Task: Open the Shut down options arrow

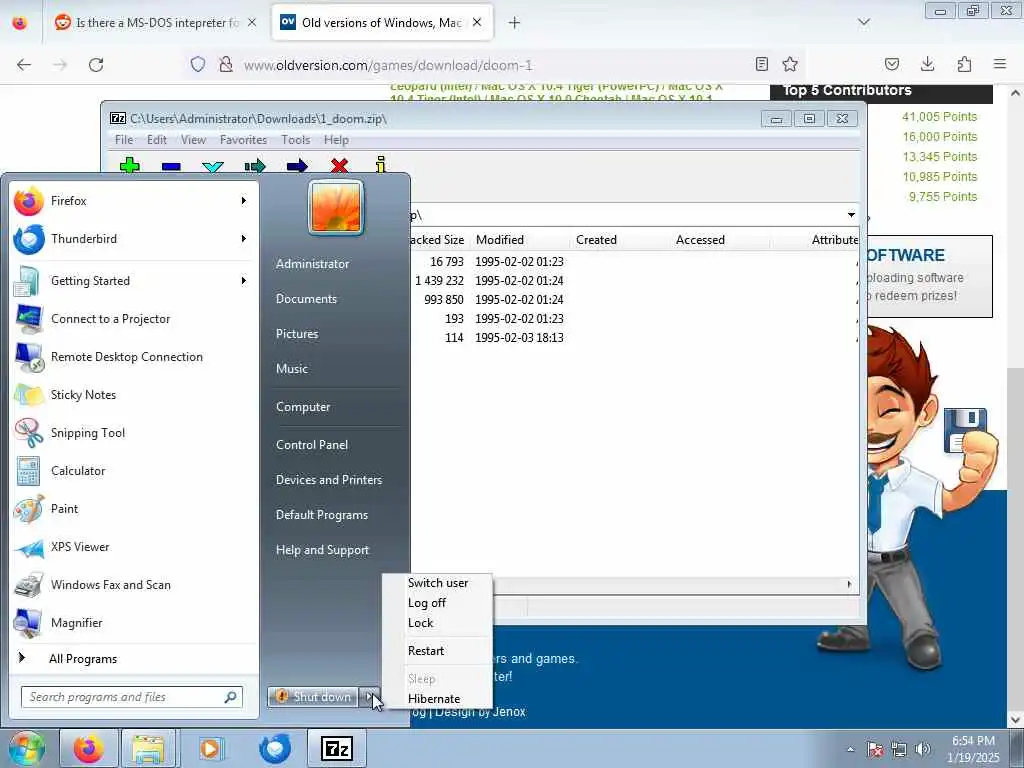Action: coord(370,697)
